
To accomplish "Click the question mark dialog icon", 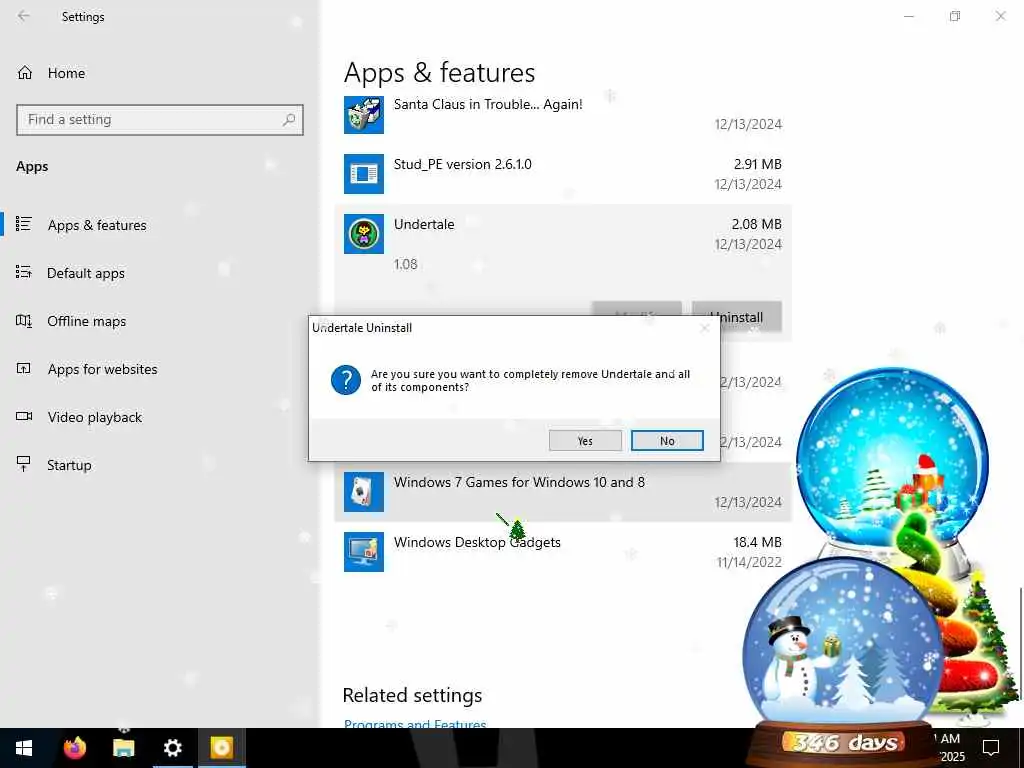I will tap(345, 380).
